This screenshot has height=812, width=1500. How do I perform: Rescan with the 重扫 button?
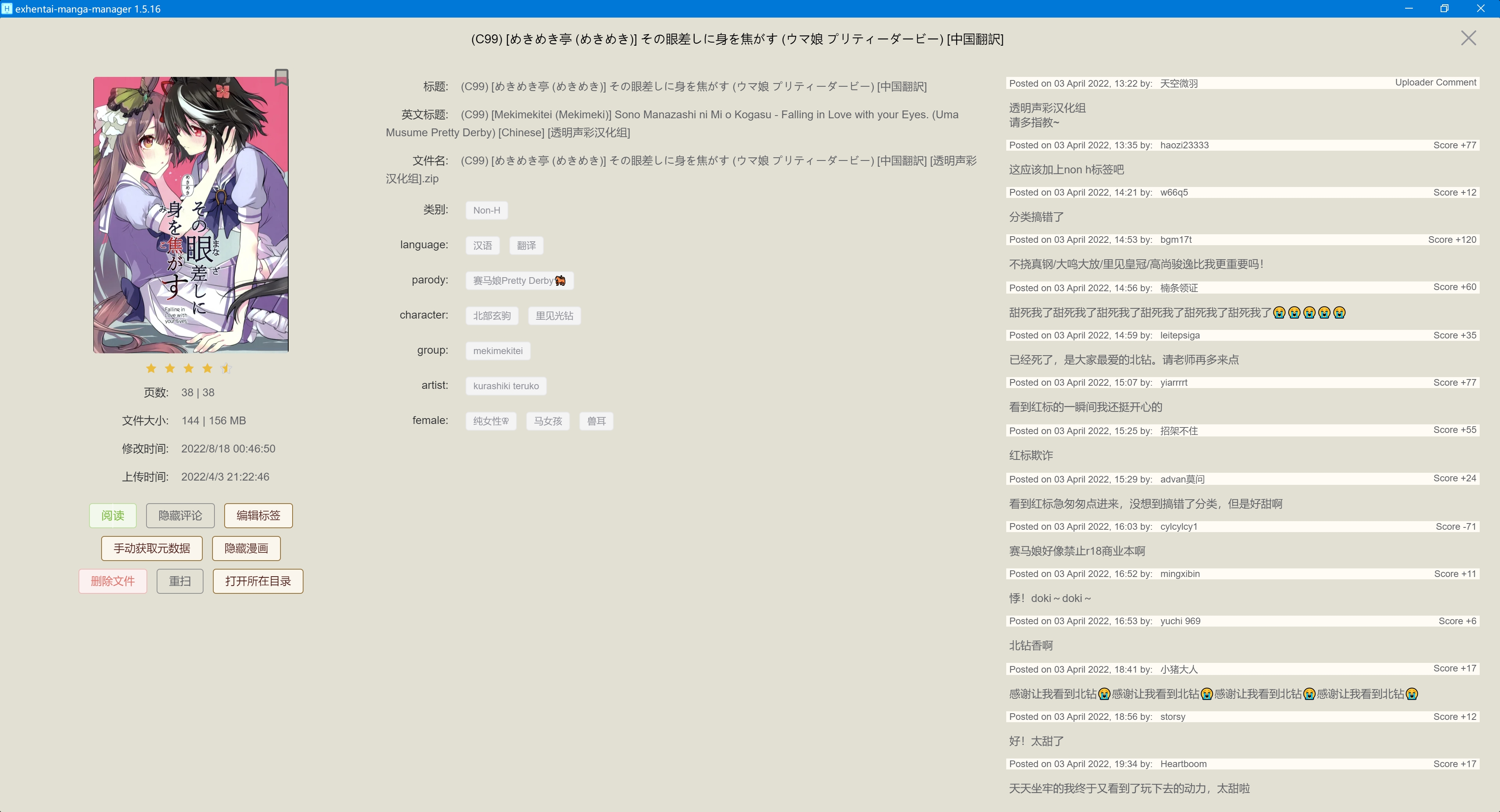click(179, 581)
